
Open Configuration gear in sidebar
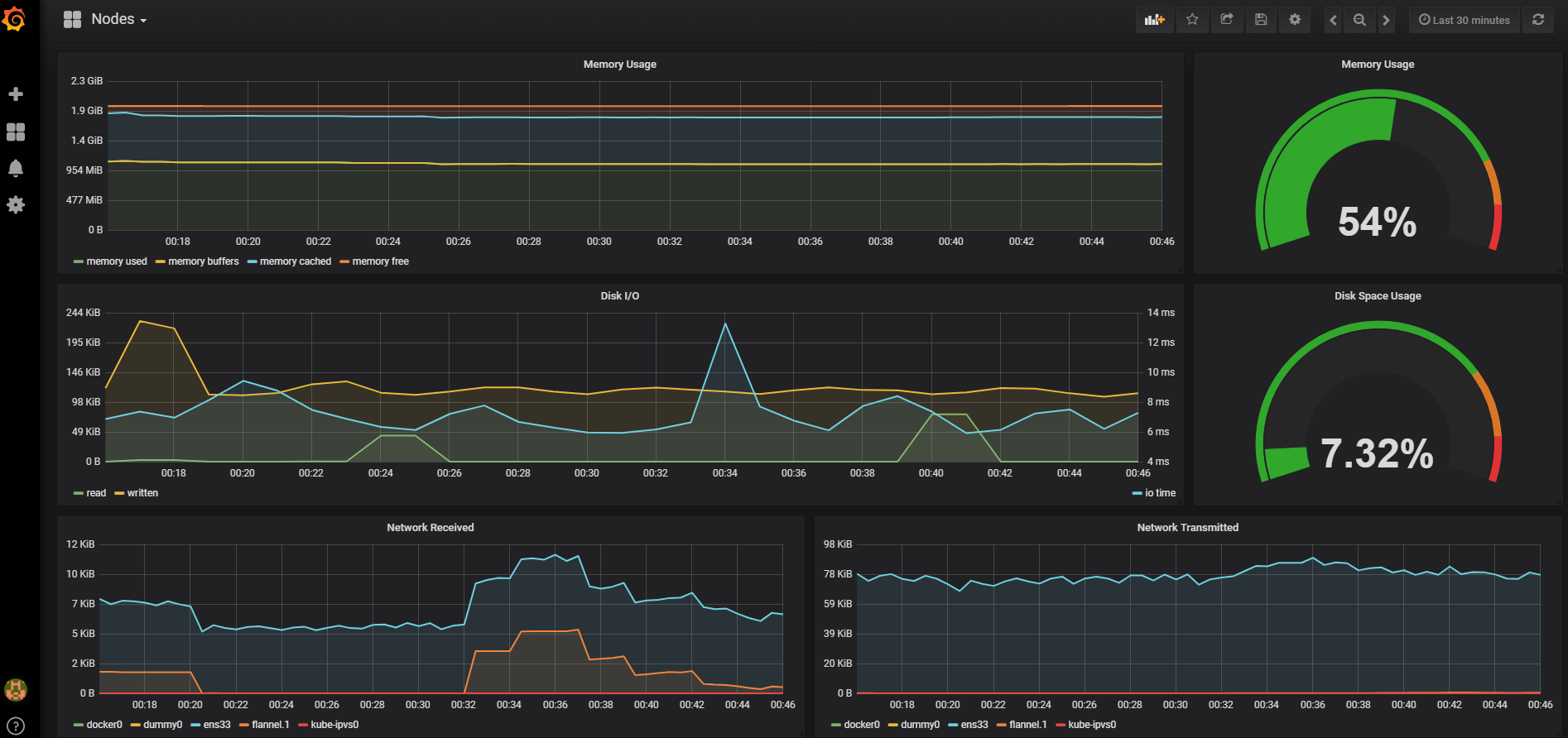15,204
